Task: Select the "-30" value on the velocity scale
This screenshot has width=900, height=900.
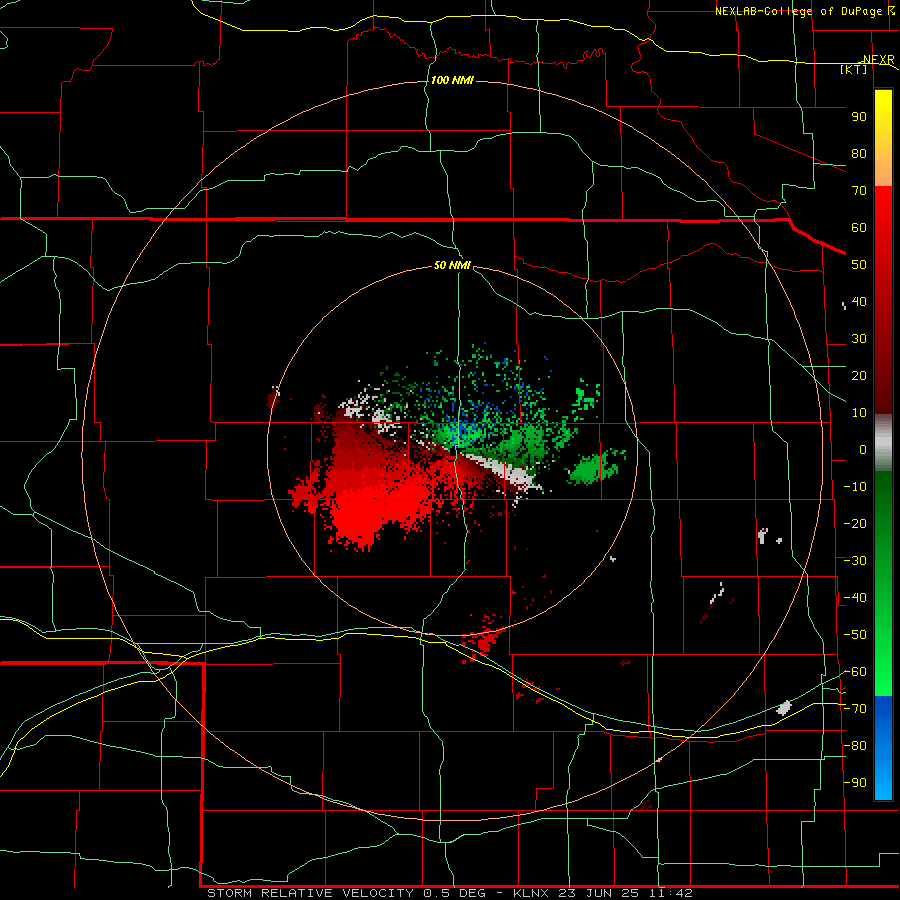Action: tap(855, 561)
